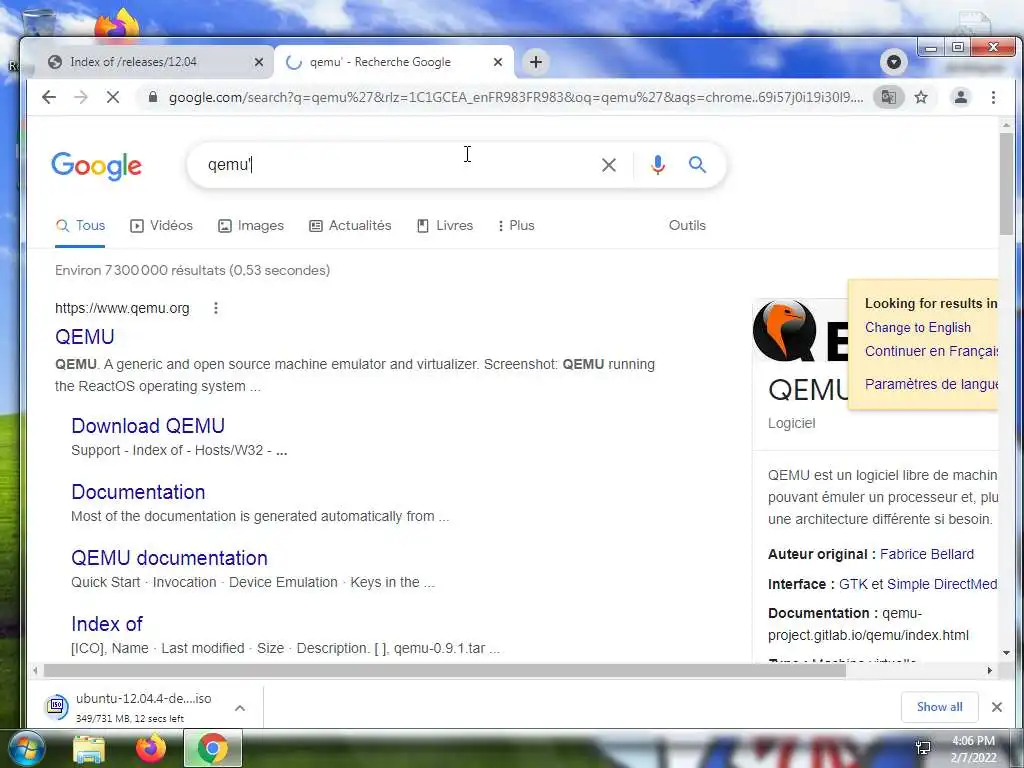The height and width of the screenshot is (768, 1024).
Task: Open Fabrice Bellard author link
Action: pos(927,554)
